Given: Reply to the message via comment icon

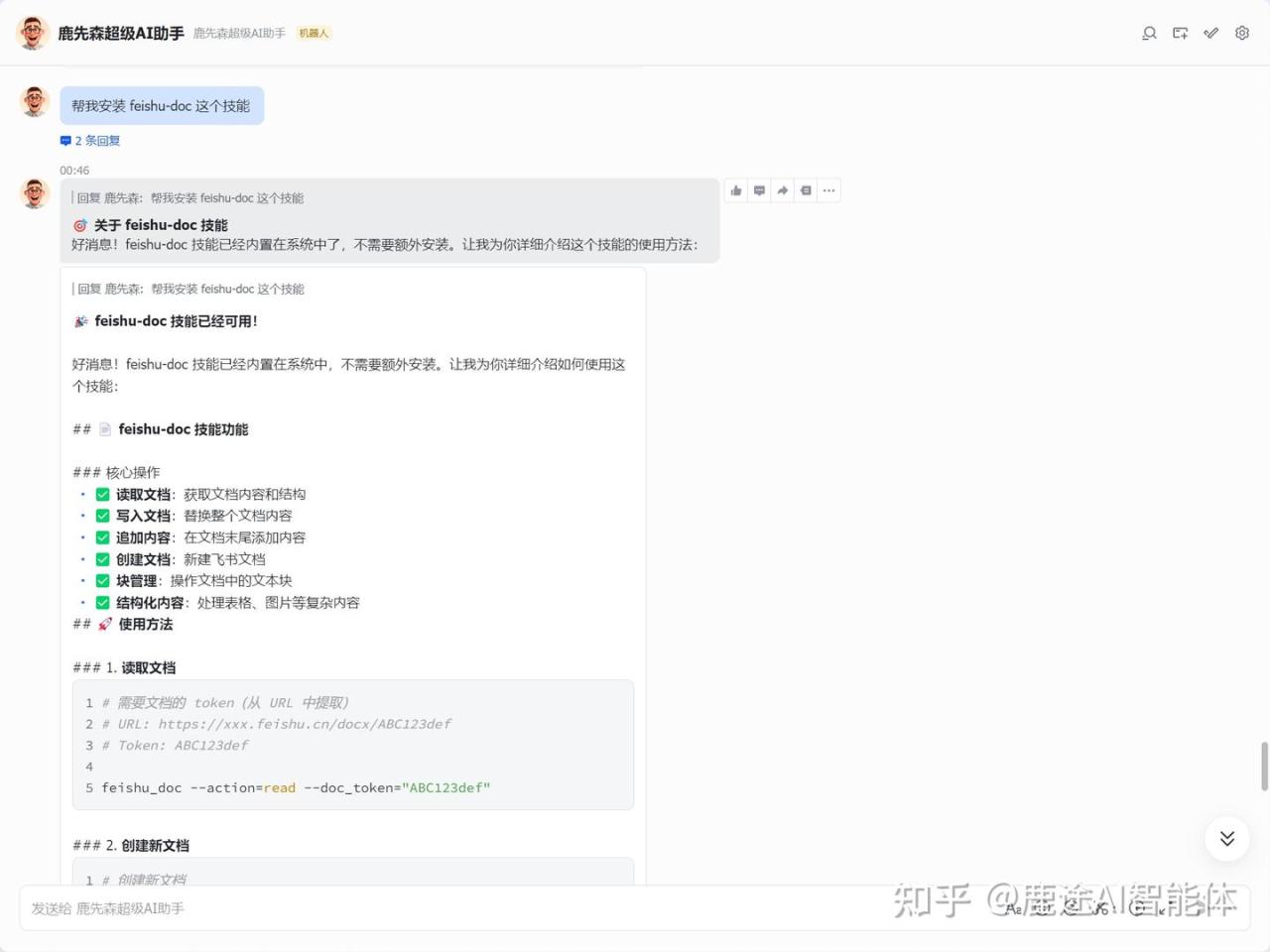Looking at the screenshot, I should (x=759, y=190).
